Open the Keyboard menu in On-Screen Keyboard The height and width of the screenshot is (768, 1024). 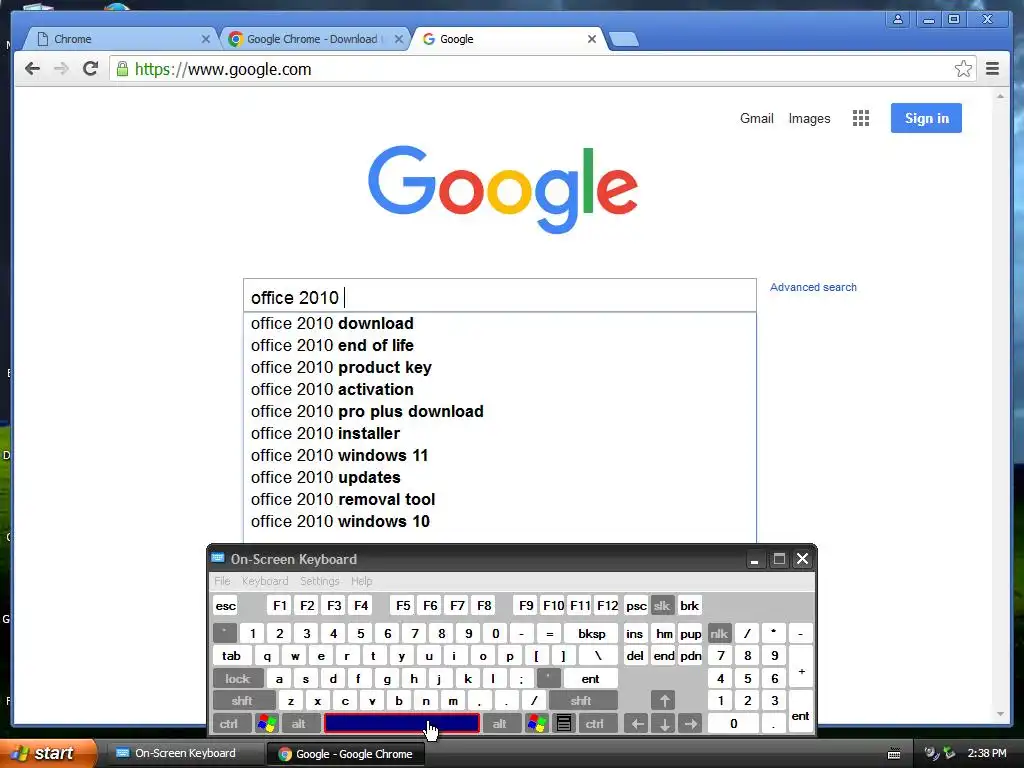click(x=265, y=581)
